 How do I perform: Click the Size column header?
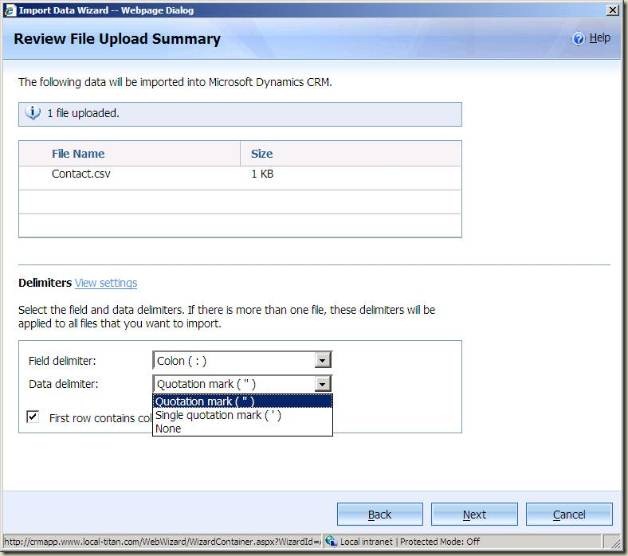click(262, 154)
